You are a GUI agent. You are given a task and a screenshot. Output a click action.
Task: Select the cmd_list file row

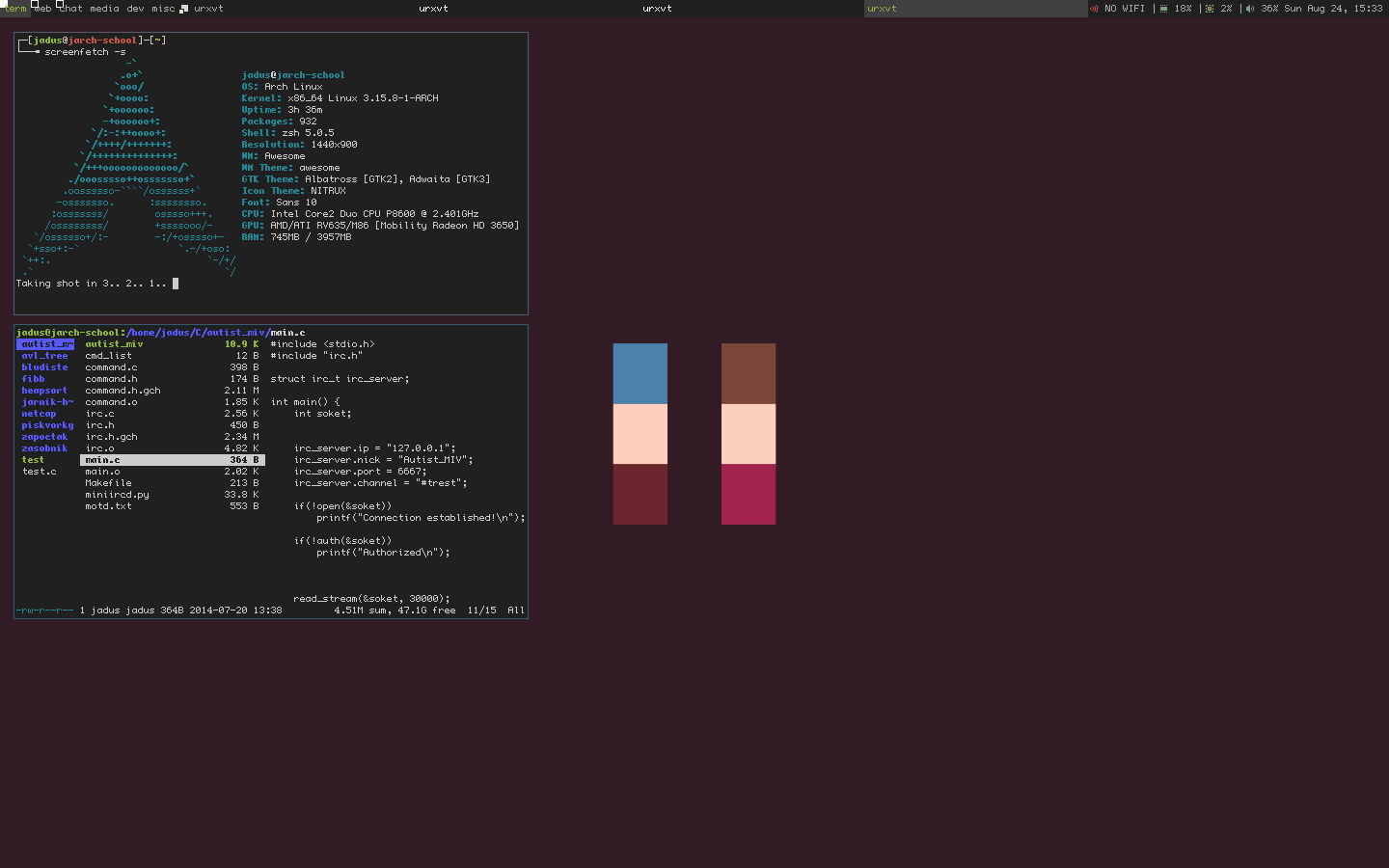(172, 356)
